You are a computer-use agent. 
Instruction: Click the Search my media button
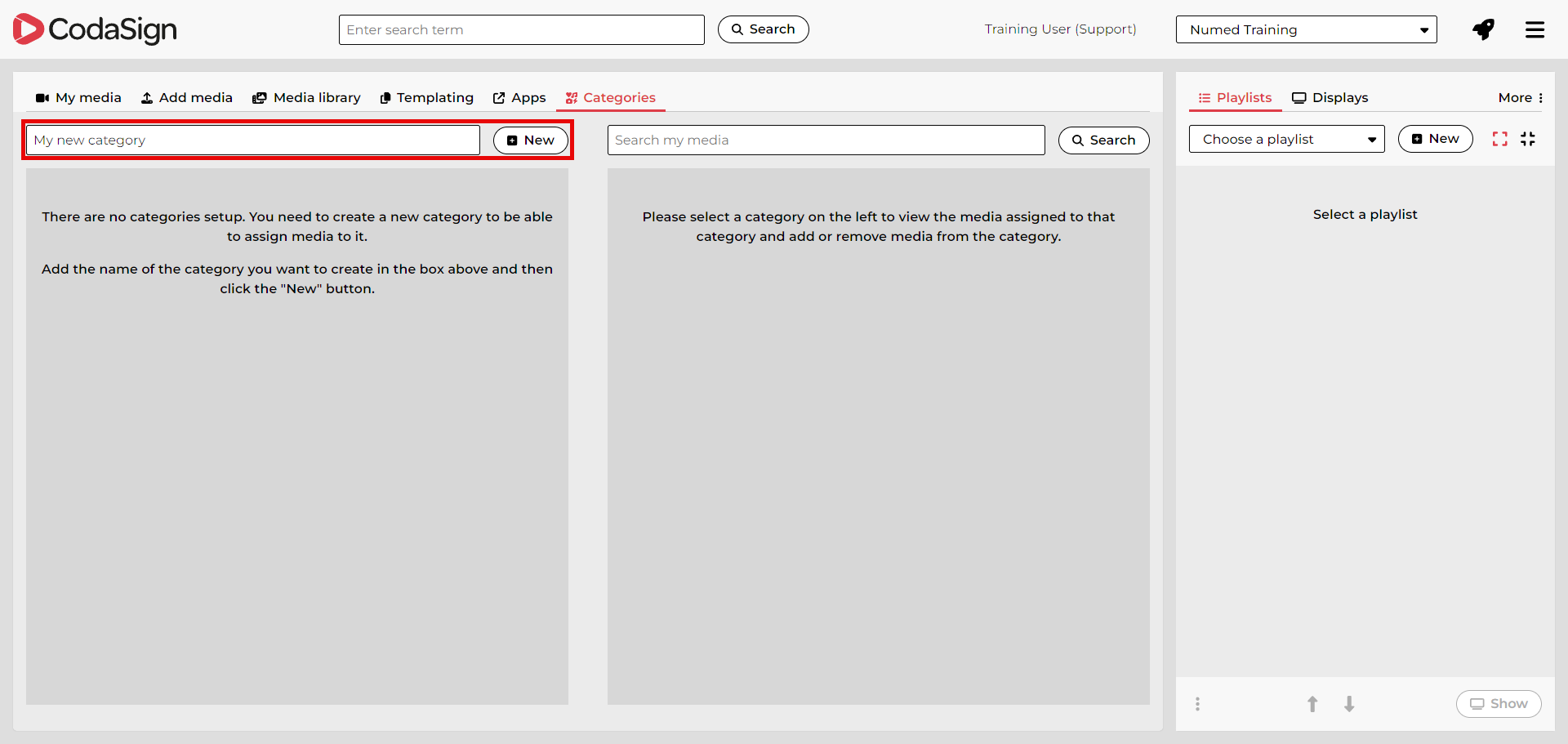[1103, 140]
